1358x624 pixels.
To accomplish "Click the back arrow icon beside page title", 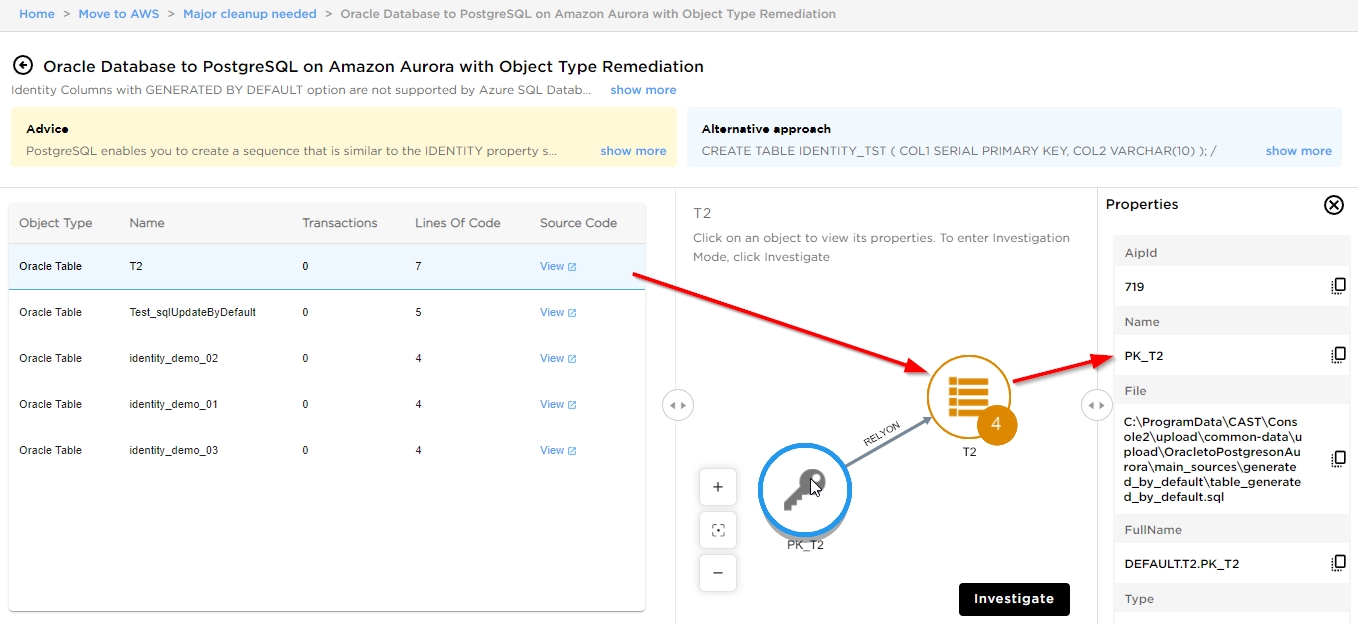I will [22, 66].
